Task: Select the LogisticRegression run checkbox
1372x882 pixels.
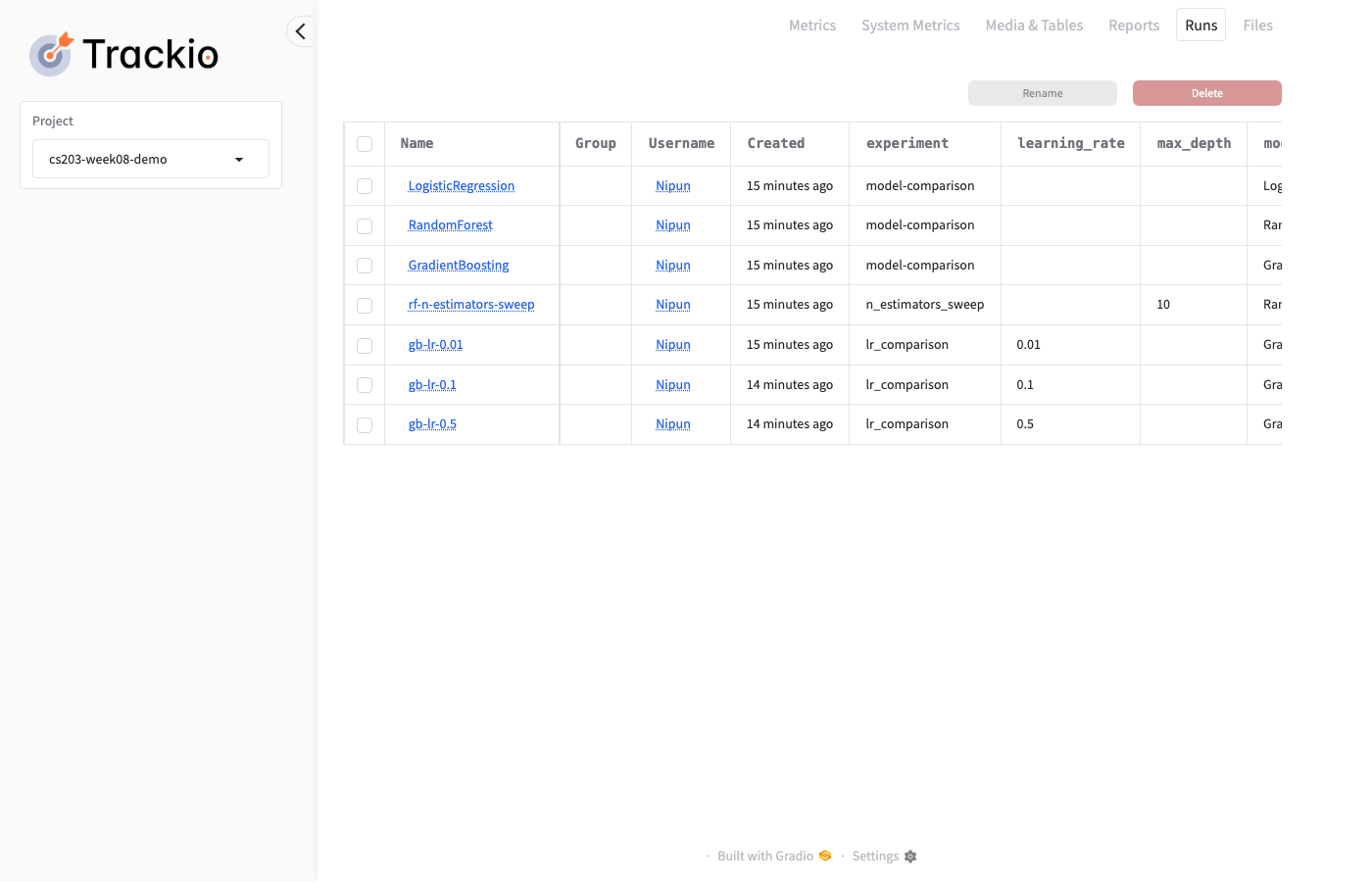Action: 365,186
